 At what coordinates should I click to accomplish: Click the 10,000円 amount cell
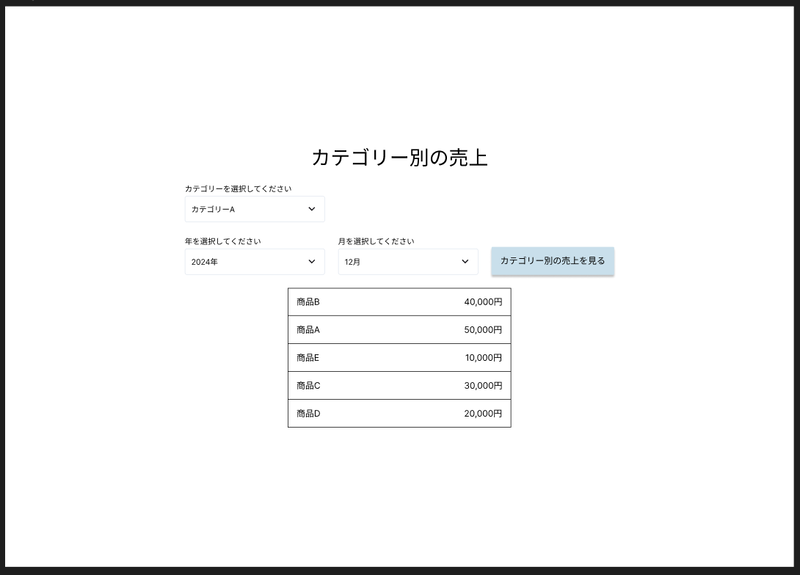pos(483,358)
